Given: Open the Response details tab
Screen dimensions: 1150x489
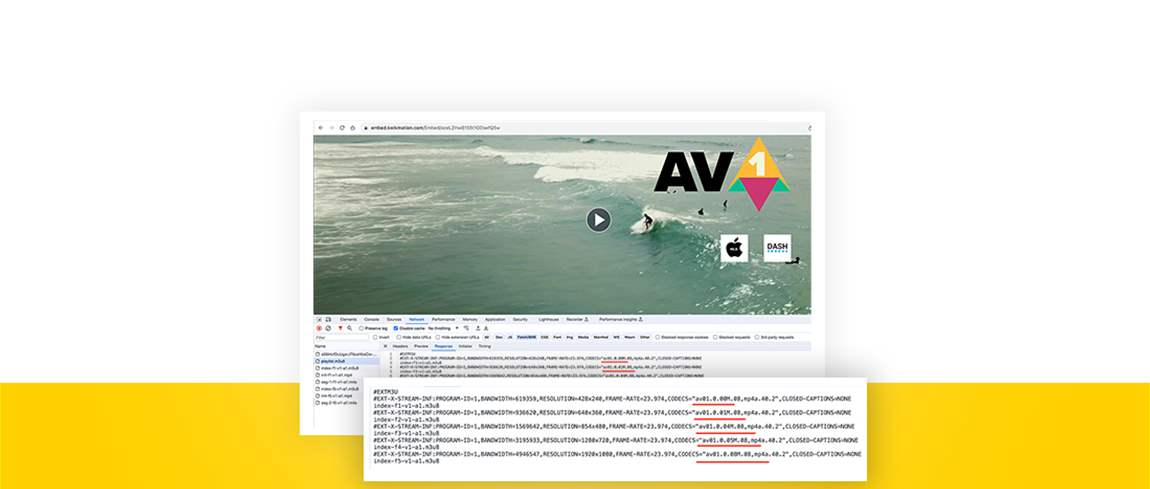Looking at the screenshot, I should [x=443, y=346].
